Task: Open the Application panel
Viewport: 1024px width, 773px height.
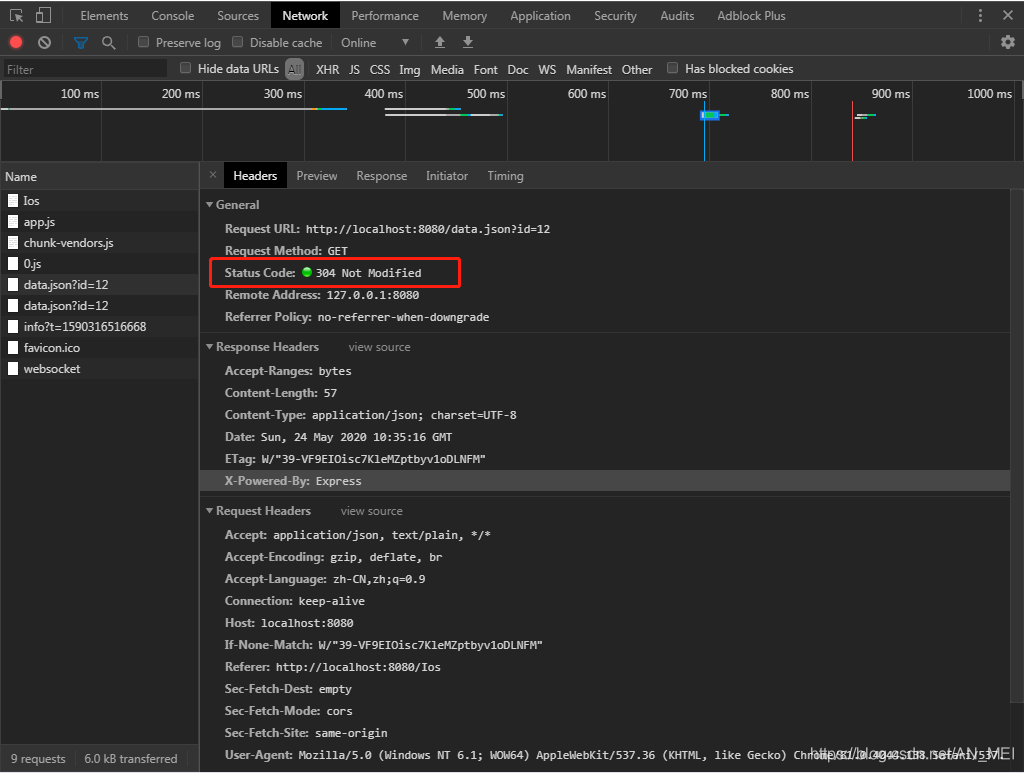Action: tap(540, 16)
